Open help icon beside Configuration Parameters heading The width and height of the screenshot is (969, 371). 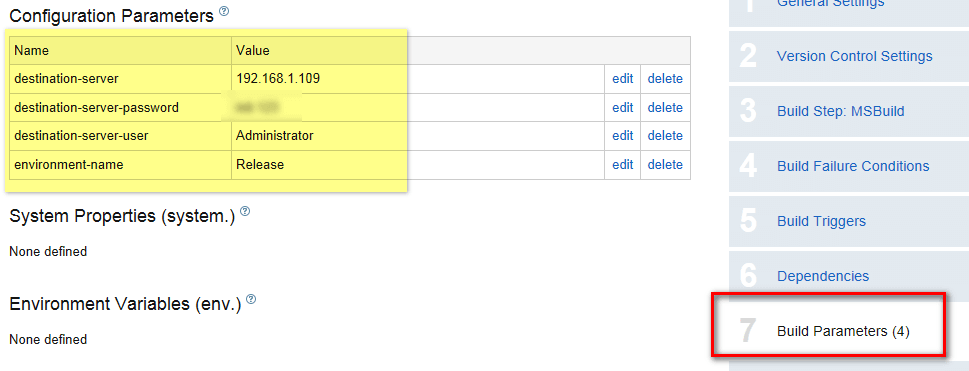(224, 11)
